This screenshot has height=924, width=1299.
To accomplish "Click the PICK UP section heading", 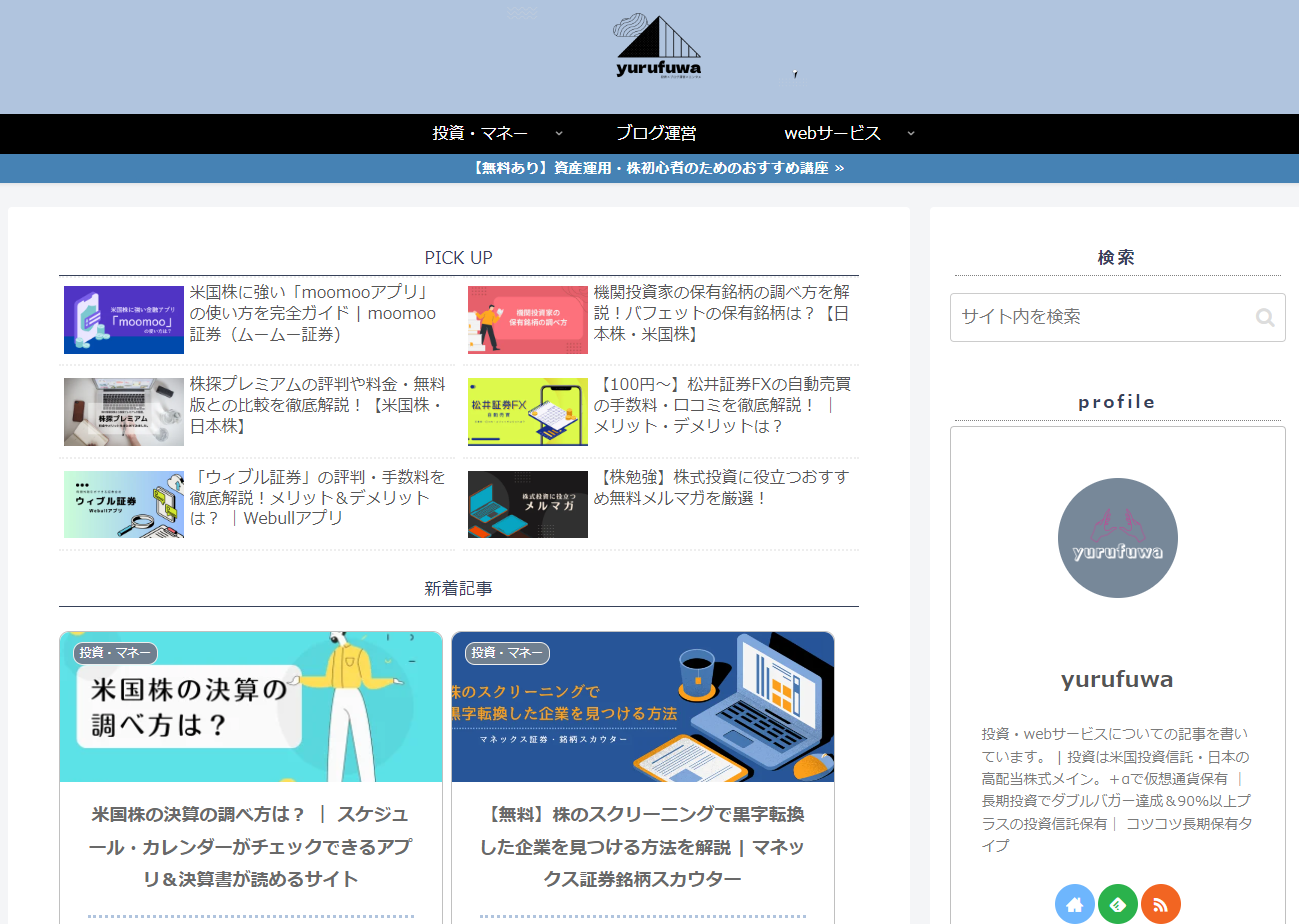I will click(459, 258).
